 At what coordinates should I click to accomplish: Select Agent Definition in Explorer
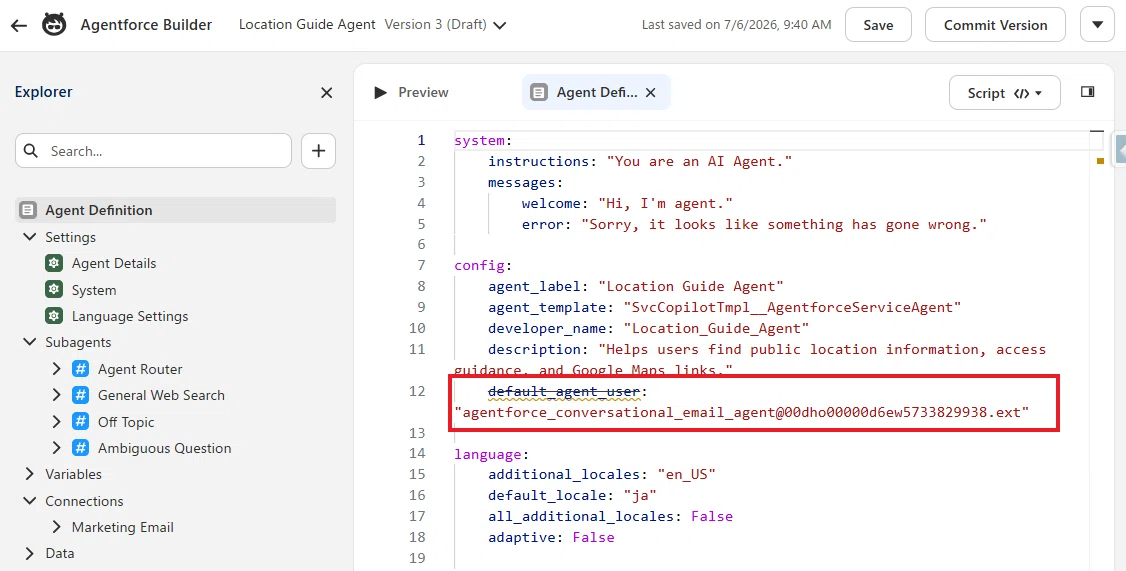pyautogui.click(x=175, y=210)
